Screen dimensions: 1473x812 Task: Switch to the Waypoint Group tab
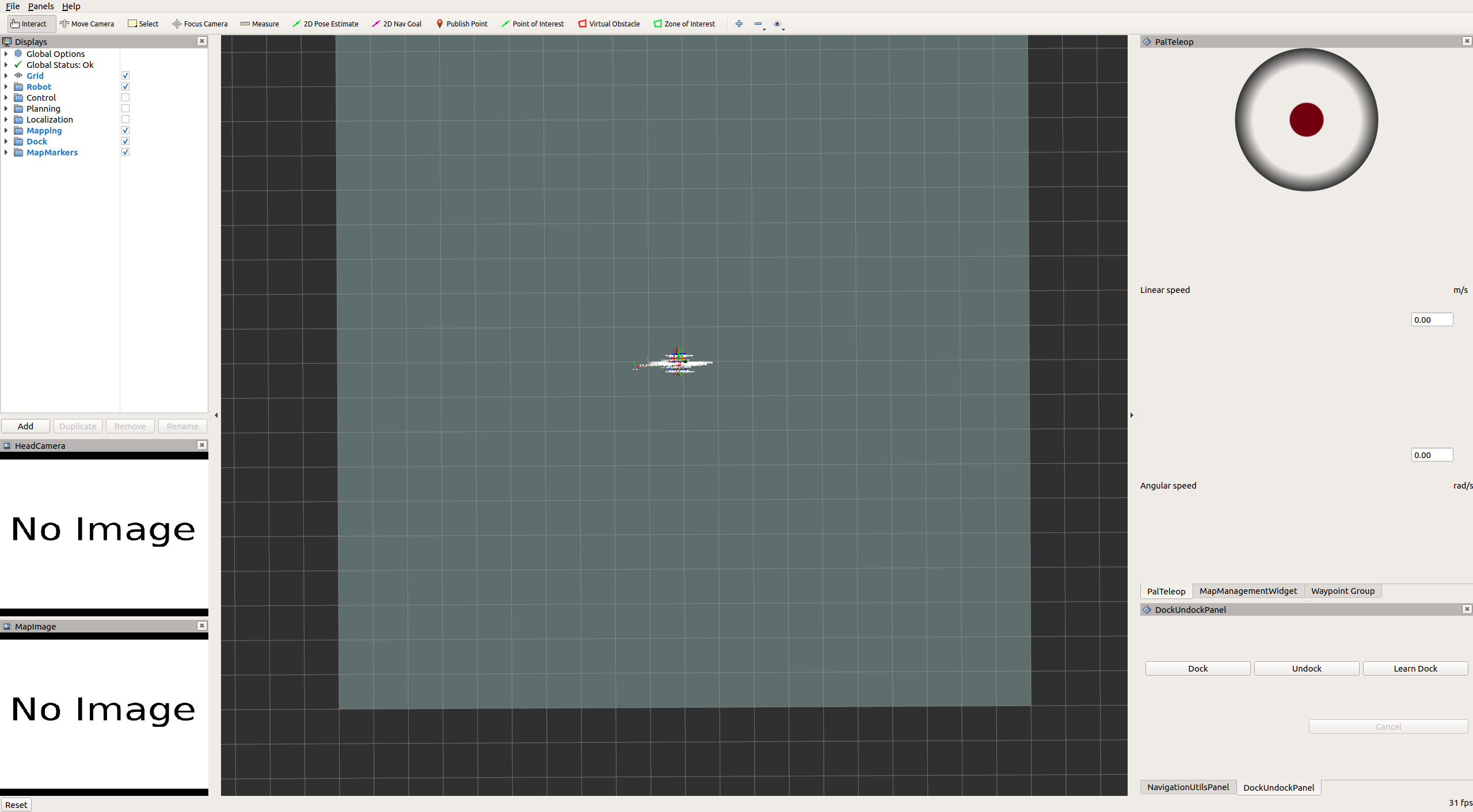click(1342, 590)
